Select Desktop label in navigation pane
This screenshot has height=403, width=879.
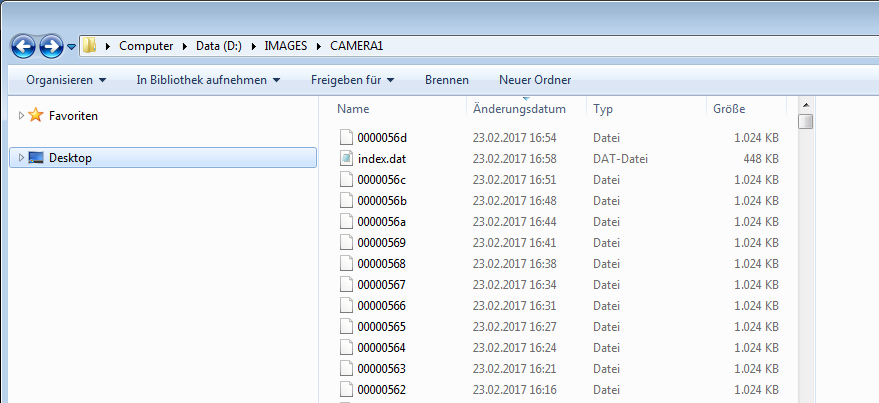coord(70,158)
